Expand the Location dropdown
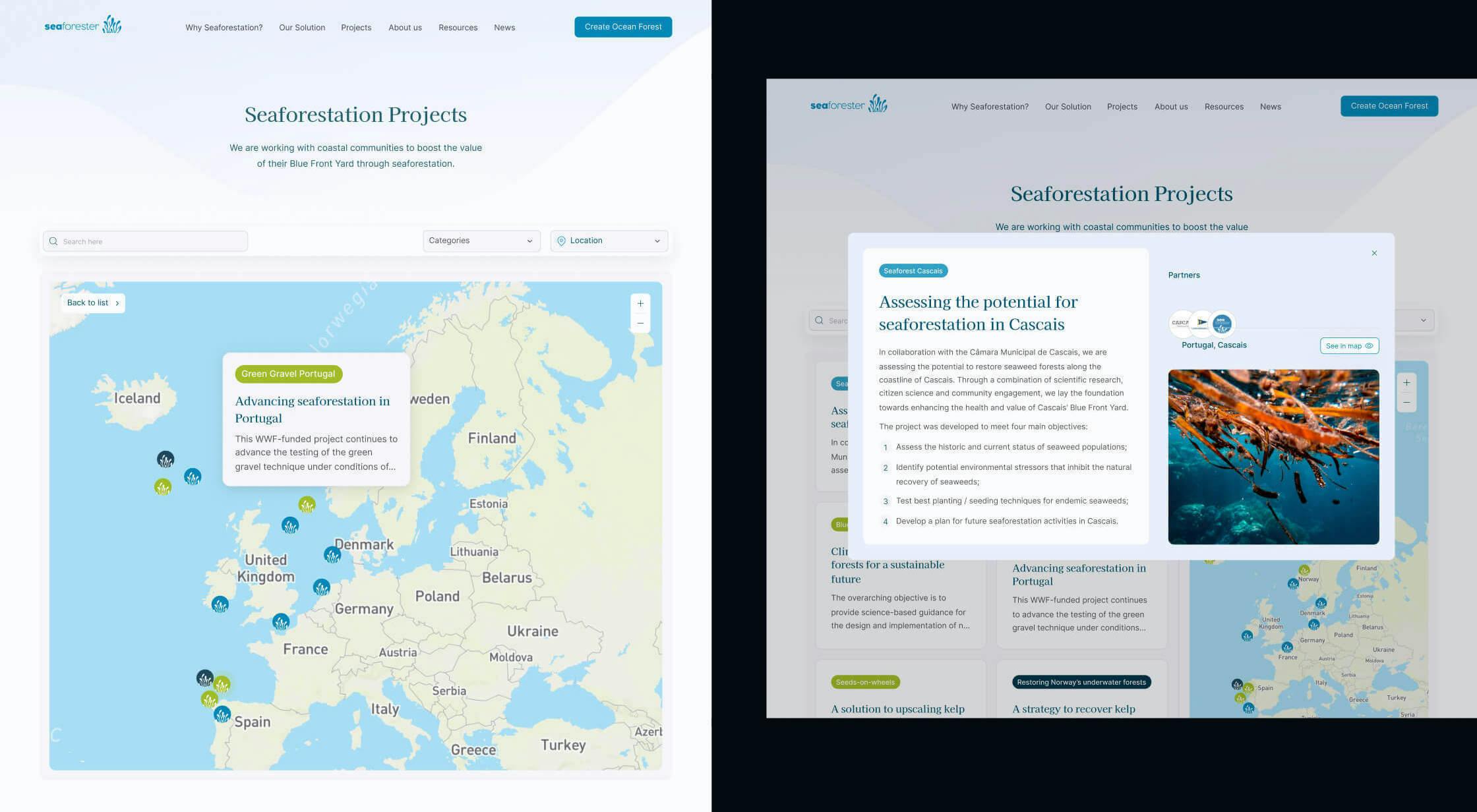 tap(609, 241)
